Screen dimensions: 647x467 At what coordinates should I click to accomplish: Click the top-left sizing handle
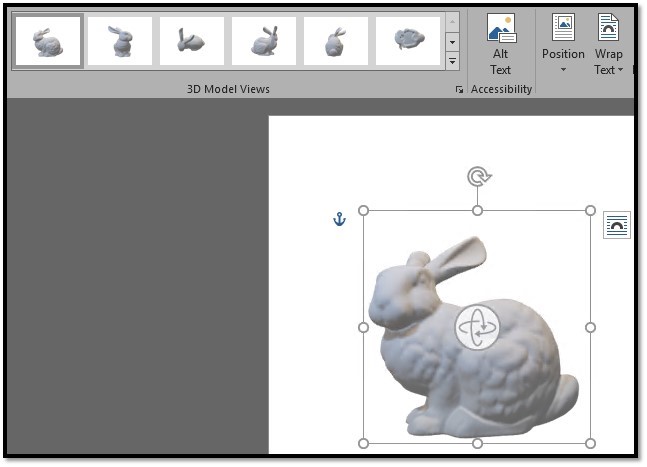(364, 211)
